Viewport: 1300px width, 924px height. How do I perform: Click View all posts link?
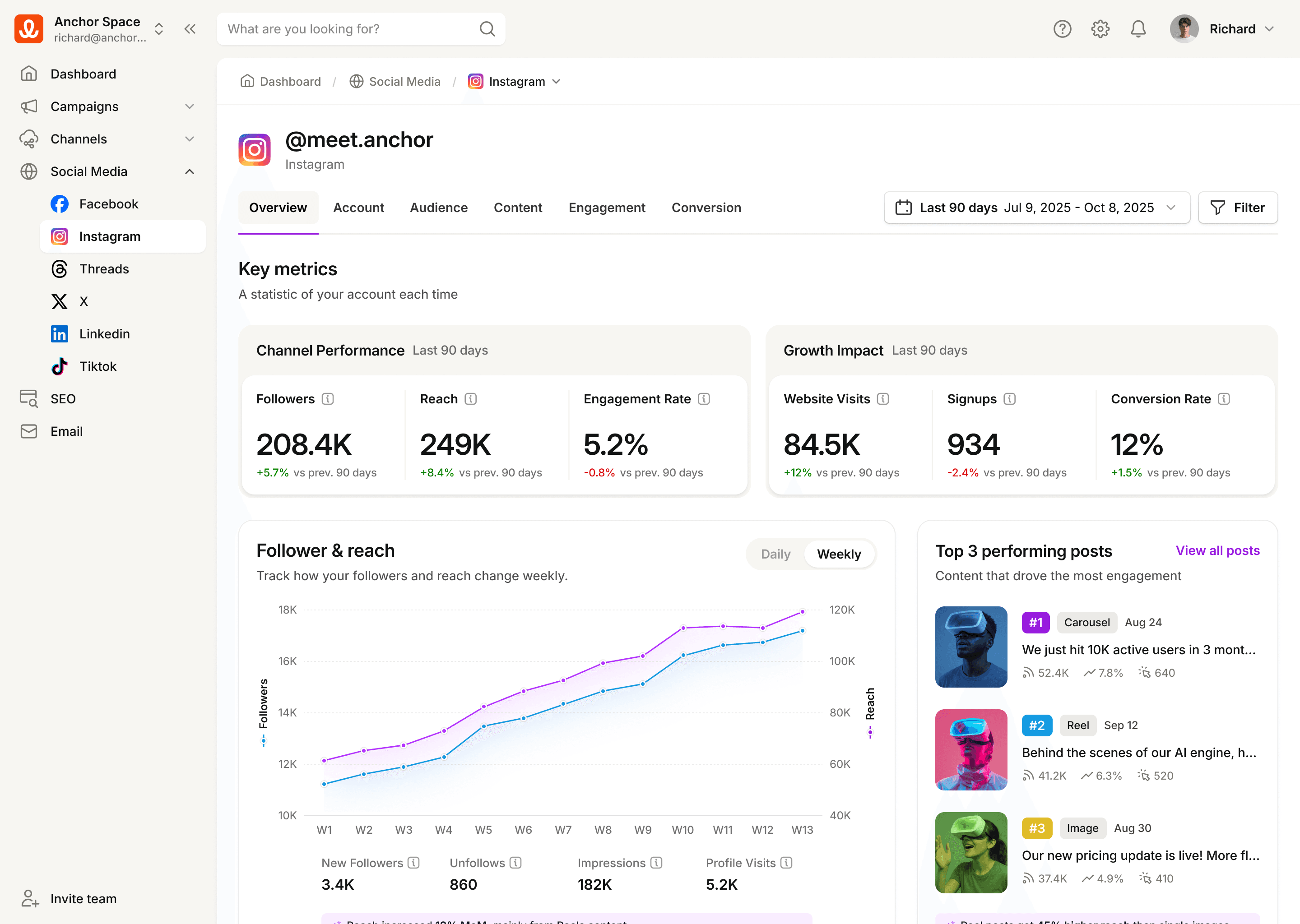point(1217,551)
